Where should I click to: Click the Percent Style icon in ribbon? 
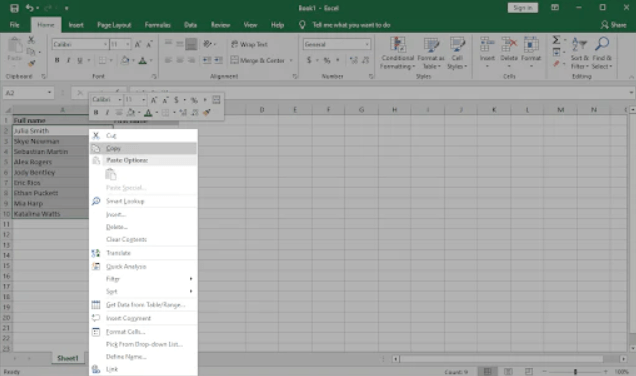(327, 60)
